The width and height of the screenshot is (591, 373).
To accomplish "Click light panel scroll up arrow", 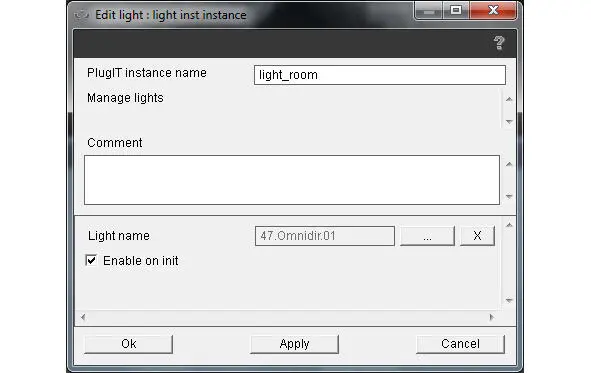I will click(x=509, y=225).
